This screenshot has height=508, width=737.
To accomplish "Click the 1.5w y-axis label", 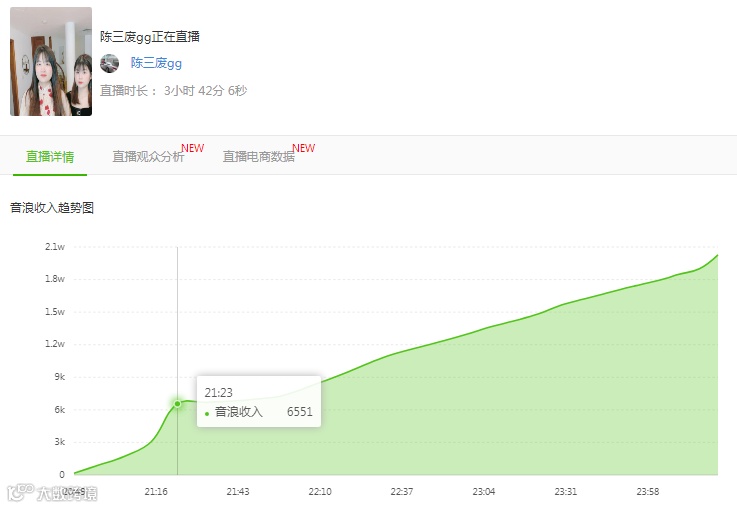I will [x=55, y=312].
